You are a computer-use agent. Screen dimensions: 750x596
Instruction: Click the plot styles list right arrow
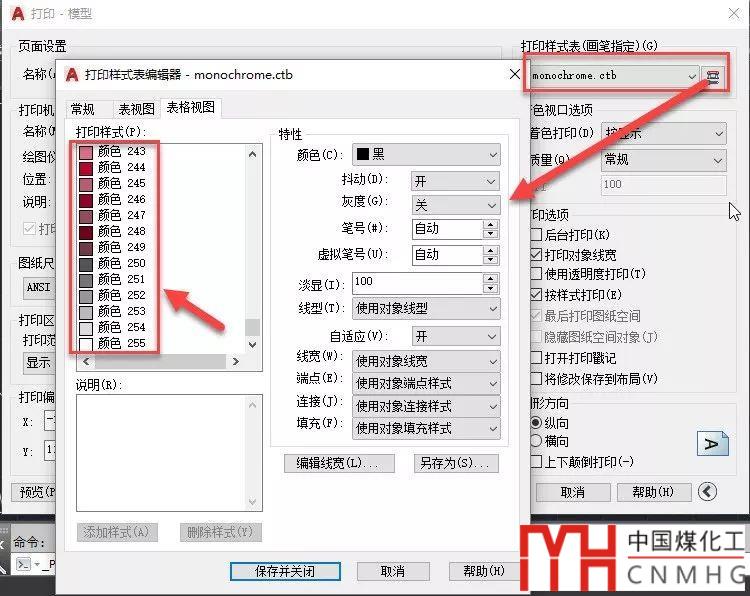[236, 362]
